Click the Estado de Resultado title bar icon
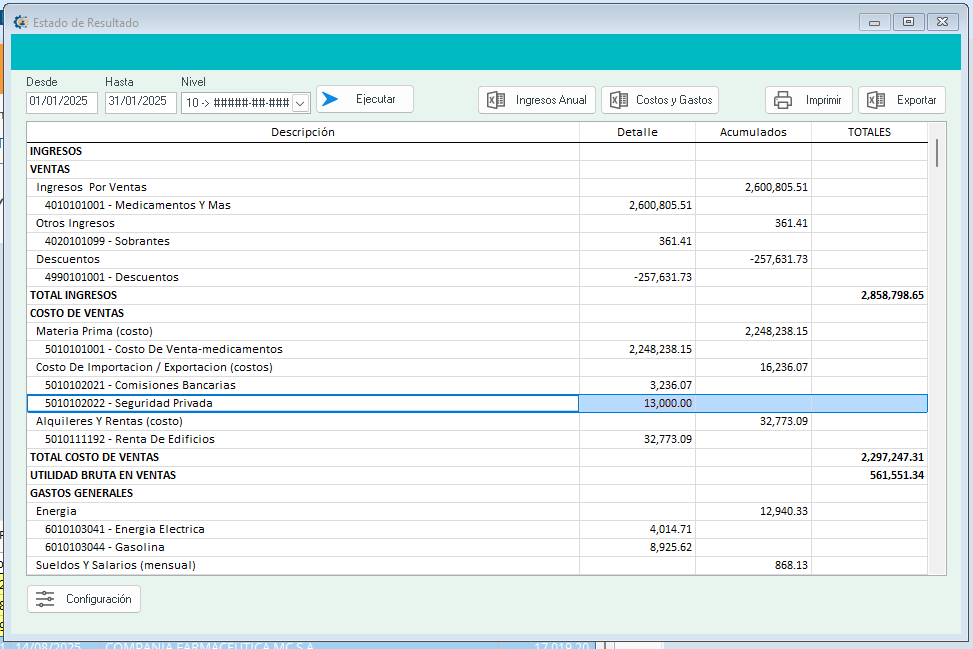The width and height of the screenshot is (973, 649). [x=21, y=22]
